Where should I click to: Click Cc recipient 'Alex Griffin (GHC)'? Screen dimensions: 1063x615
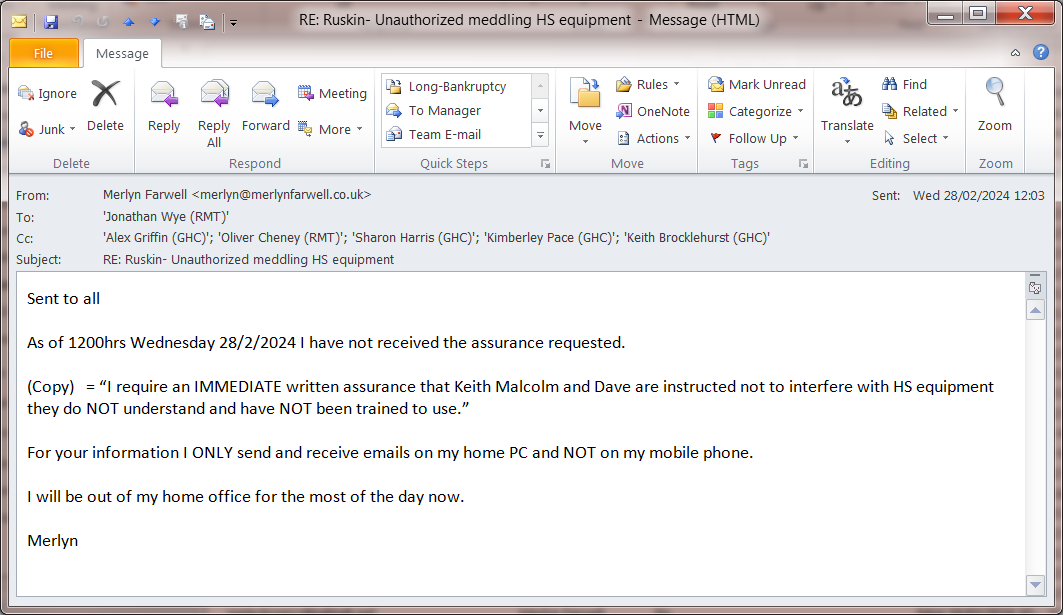[157, 238]
